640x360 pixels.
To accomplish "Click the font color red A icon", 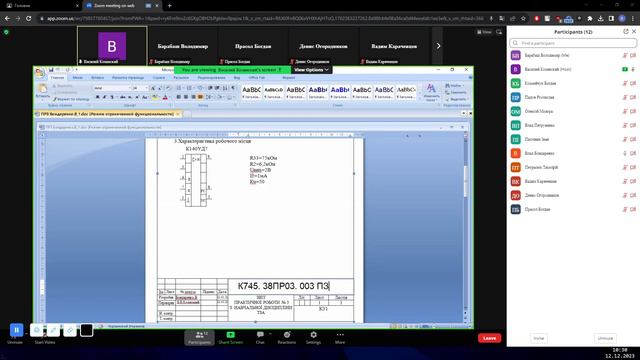I will [165, 97].
